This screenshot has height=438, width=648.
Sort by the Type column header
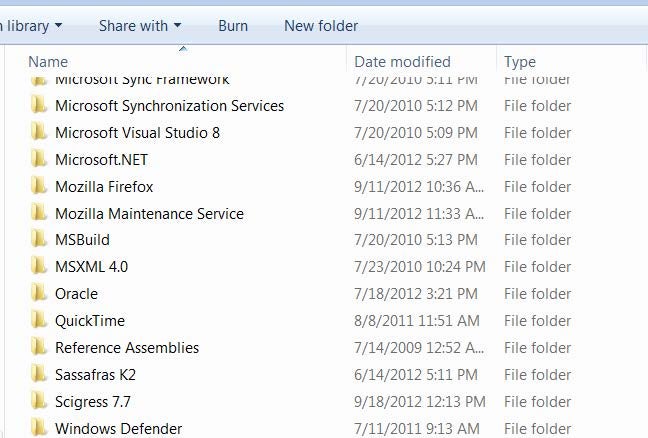520,62
